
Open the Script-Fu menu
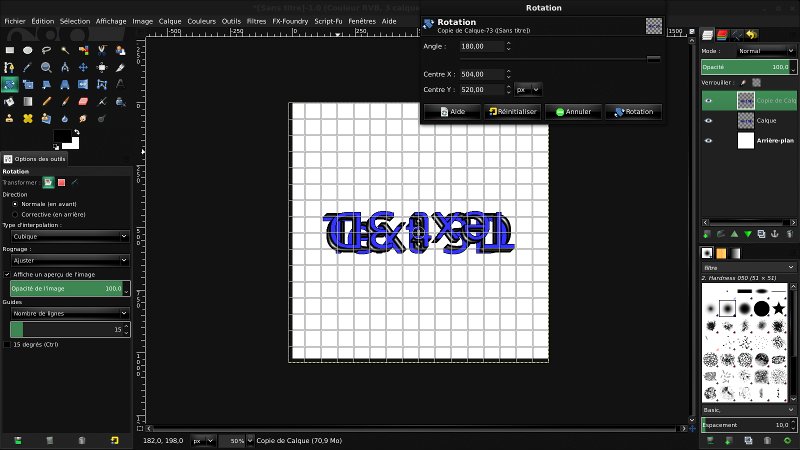328,21
